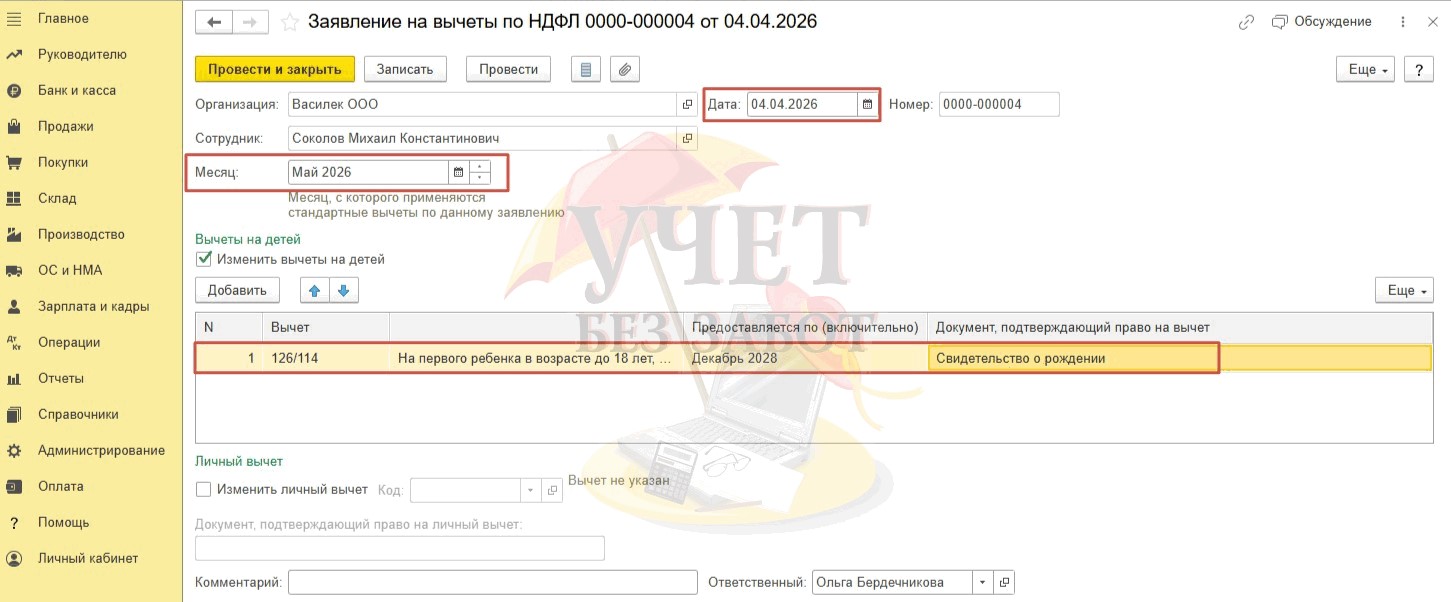Select the Декабрь 2028 cell
The image size is (1451, 602).
(806, 358)
